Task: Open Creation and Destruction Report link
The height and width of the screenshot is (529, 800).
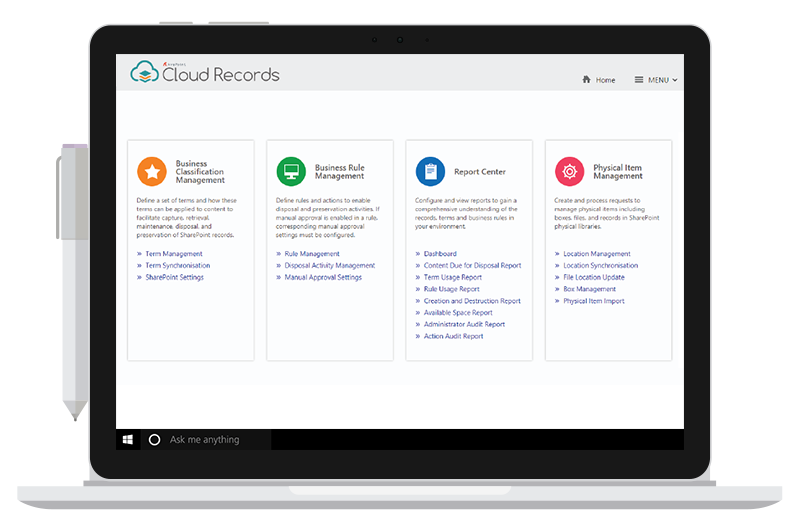Action: tap(472, 301)
